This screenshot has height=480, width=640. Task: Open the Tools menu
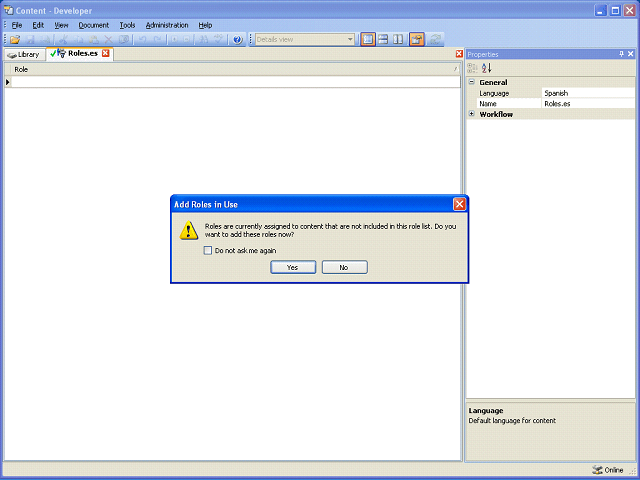click(127, 25)
